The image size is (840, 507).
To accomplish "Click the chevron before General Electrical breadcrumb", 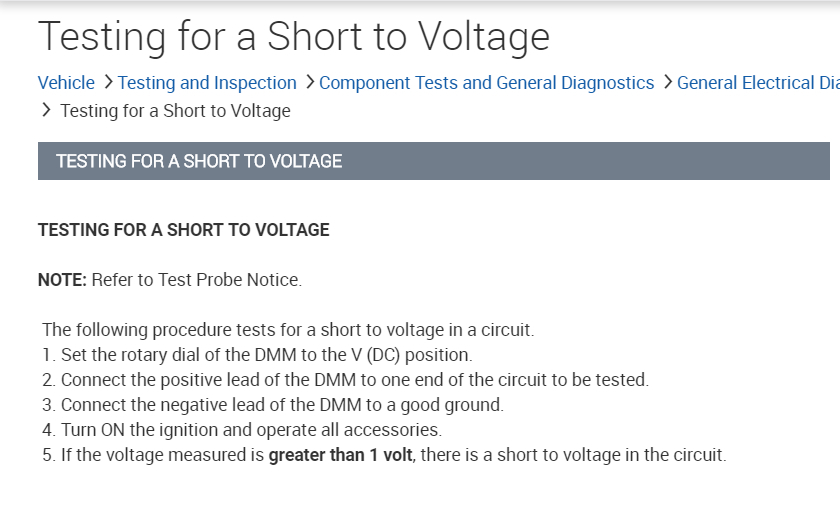I will pos(667,82).
